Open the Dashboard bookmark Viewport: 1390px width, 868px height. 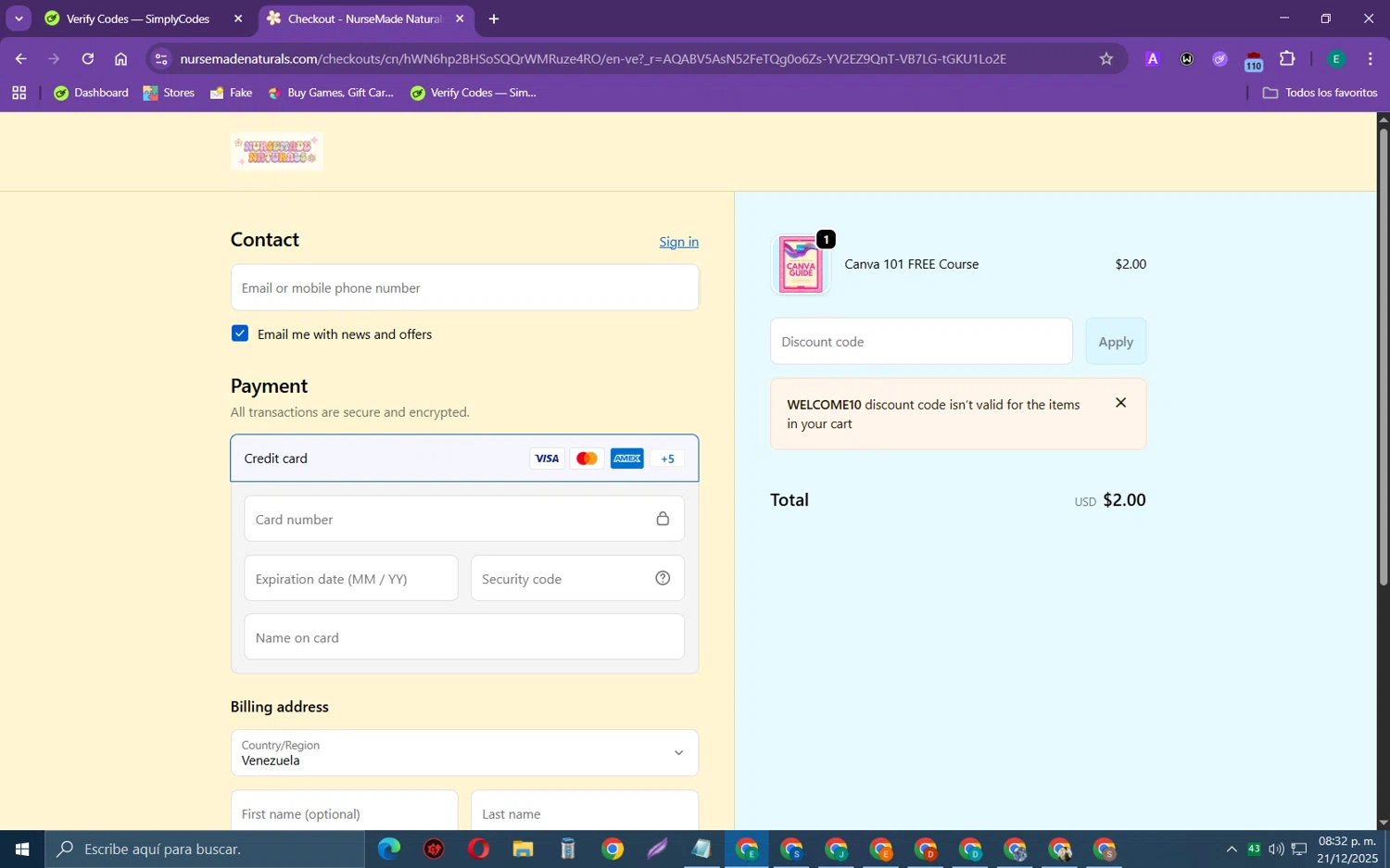[x=92, y=93]
